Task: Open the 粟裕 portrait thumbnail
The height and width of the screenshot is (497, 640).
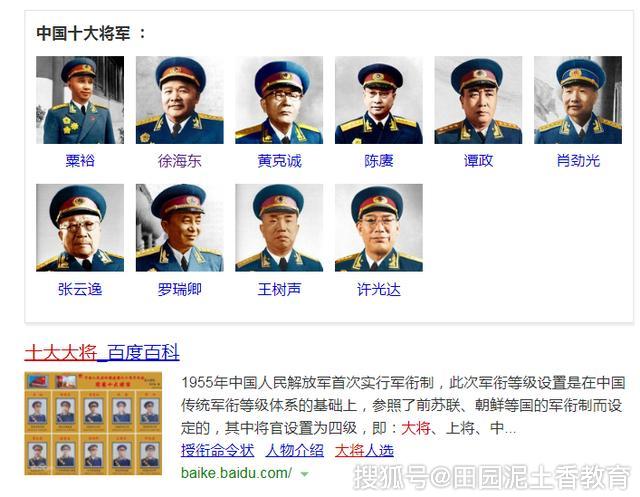Action: [x=80, y=100]
